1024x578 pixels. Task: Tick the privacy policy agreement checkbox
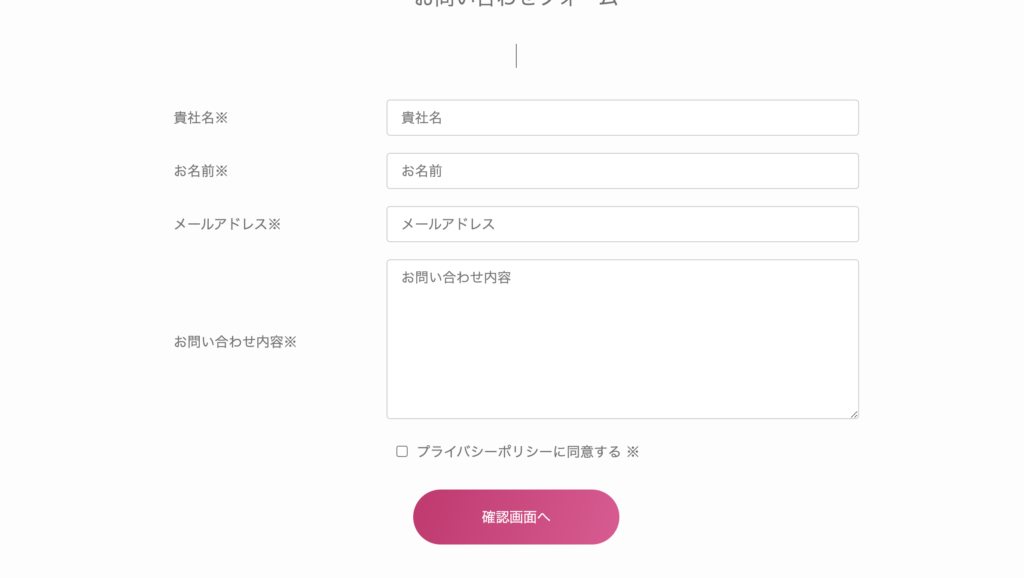coord(402,452)
